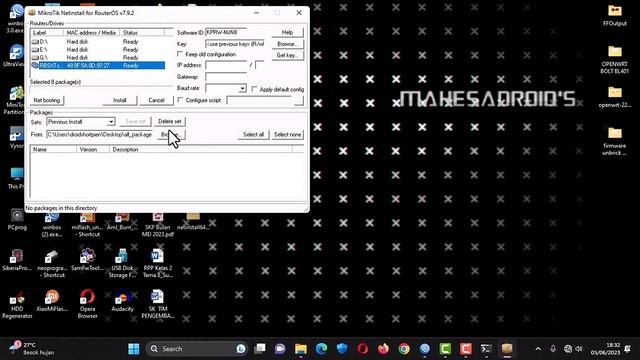Focus the IP address input field

coord(227,65)
